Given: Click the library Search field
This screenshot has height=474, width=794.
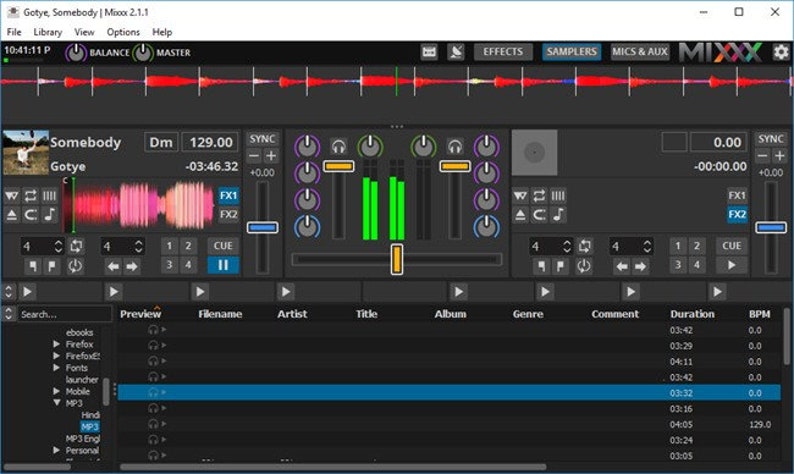Looking at the screenshot, I should click(x=64, y=314).
